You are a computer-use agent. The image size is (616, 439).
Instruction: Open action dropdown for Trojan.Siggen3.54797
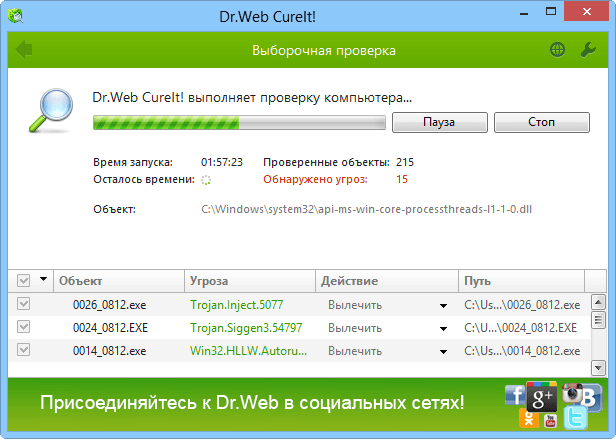click(444, 329)
